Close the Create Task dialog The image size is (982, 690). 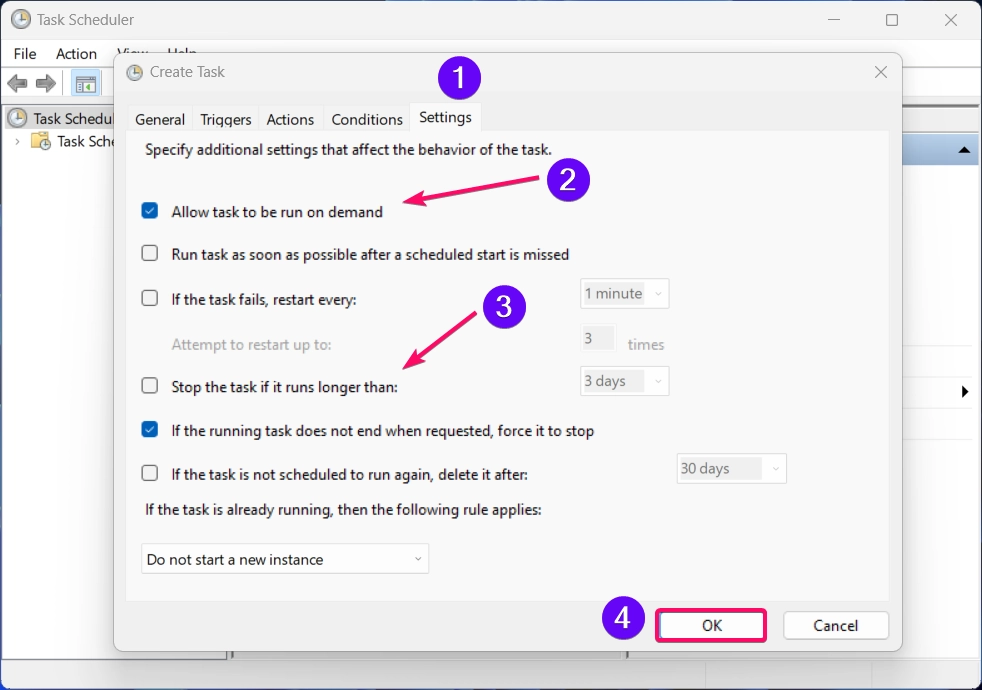pos(881,72)
